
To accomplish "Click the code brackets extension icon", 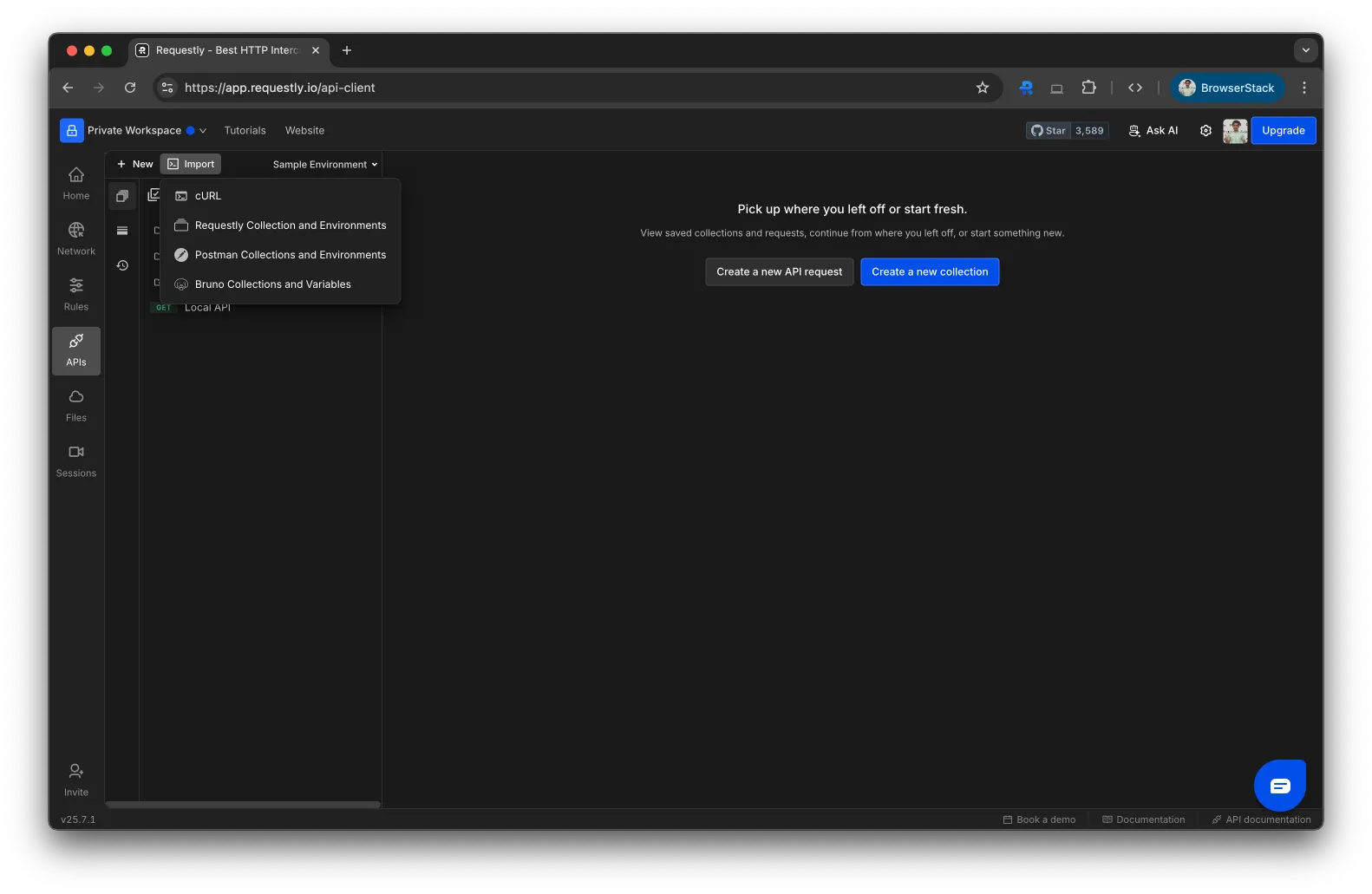I will [1135, 88].
